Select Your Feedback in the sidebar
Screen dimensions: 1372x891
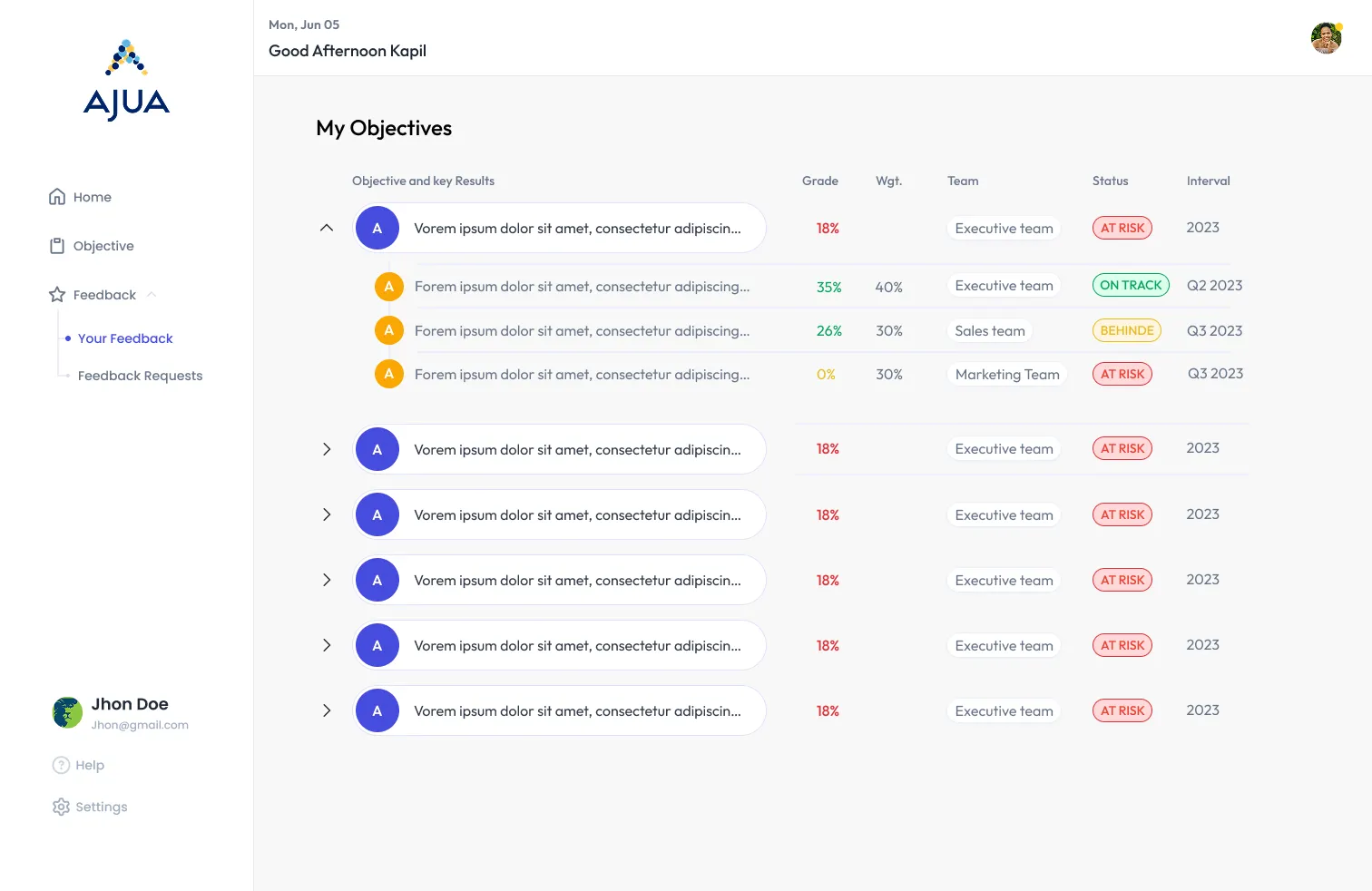click(x=124, y=338)
